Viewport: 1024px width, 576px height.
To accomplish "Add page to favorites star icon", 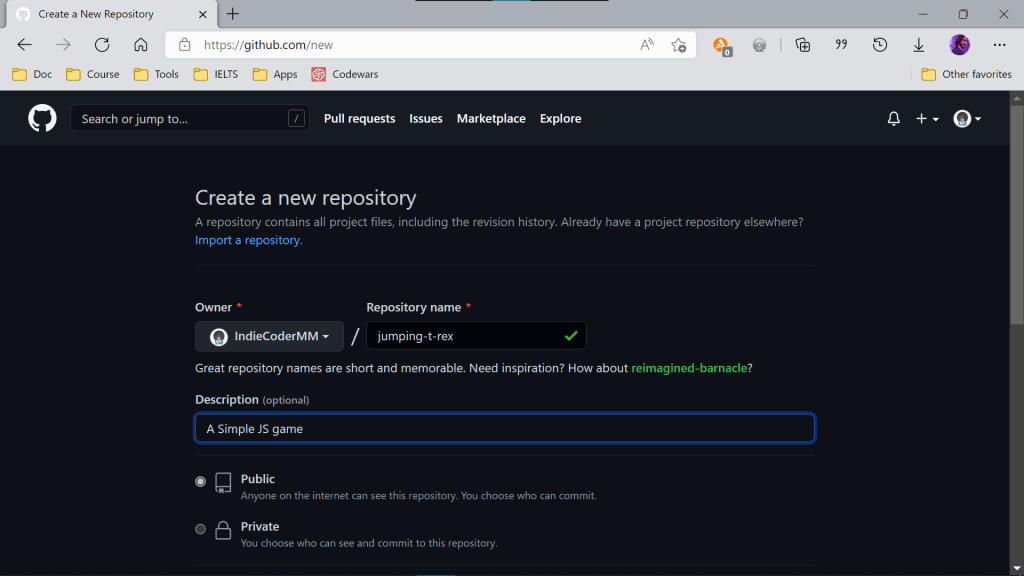I will click(678, 45).
